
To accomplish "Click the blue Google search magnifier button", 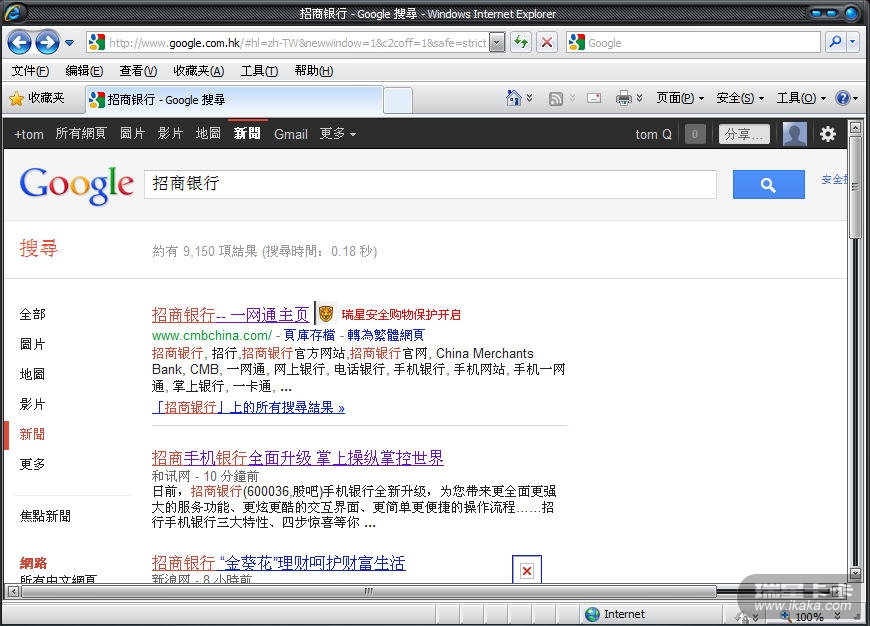I will (768, 185).
